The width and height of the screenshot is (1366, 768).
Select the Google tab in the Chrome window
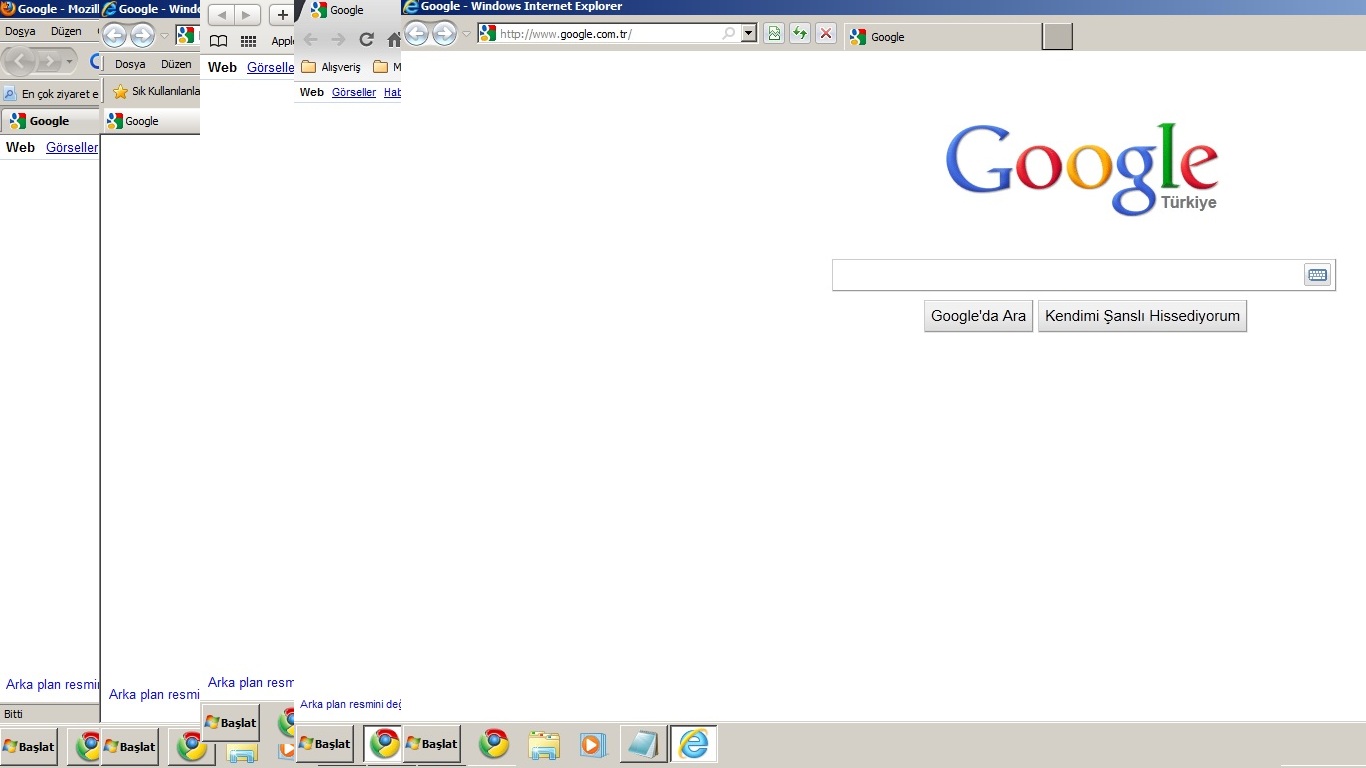348,11
